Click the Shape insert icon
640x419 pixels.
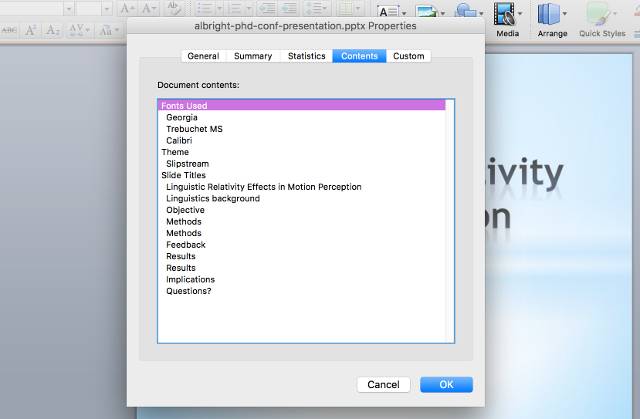click(466, 11)
